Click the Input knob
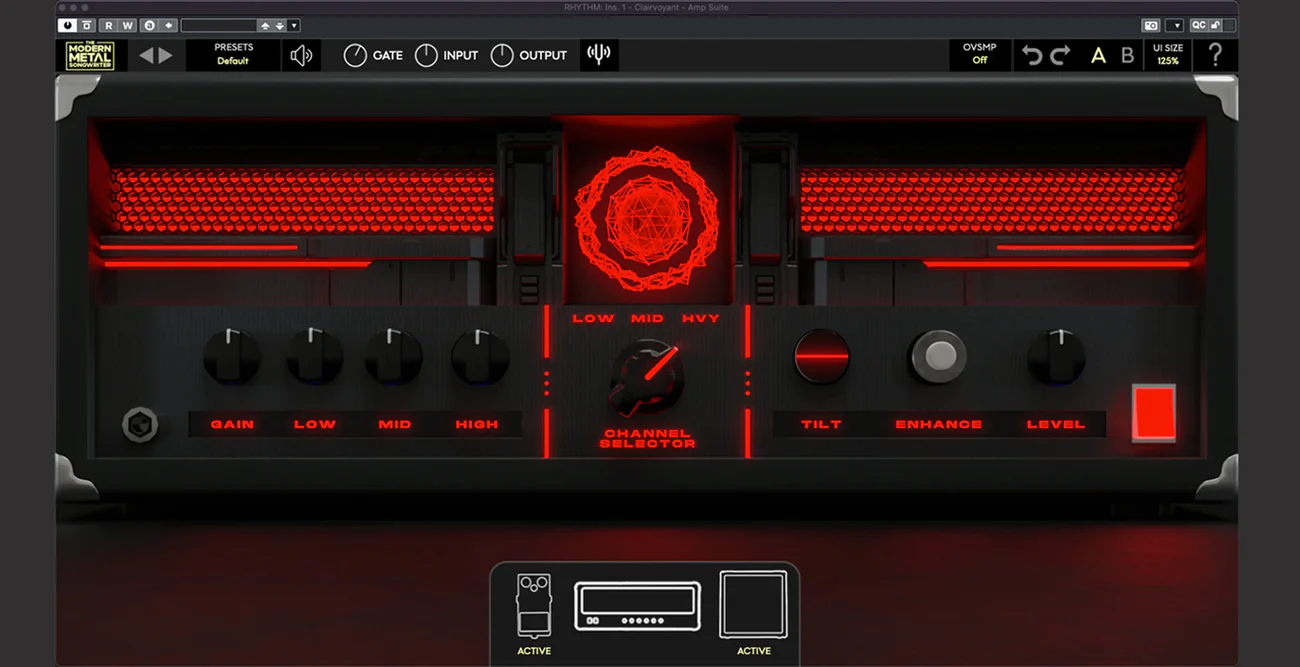This screenshot has width=1300, height=667. (426, 56)
